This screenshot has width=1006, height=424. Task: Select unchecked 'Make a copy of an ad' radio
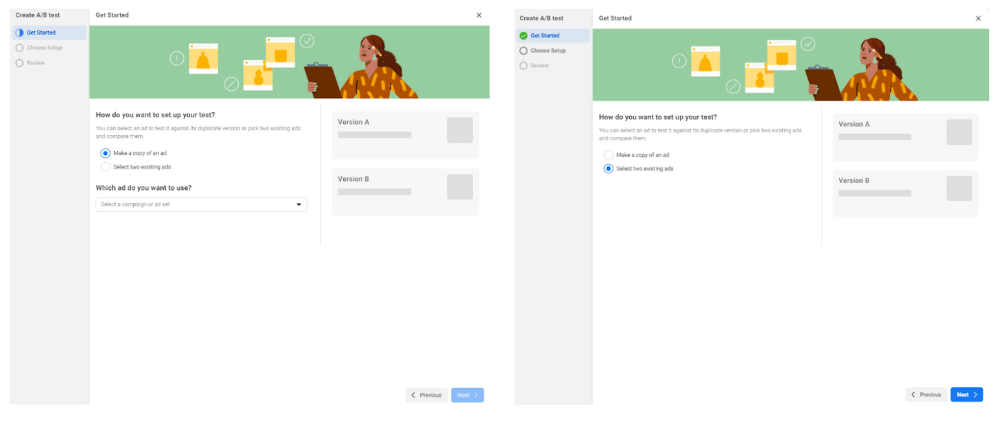point(608,155)
